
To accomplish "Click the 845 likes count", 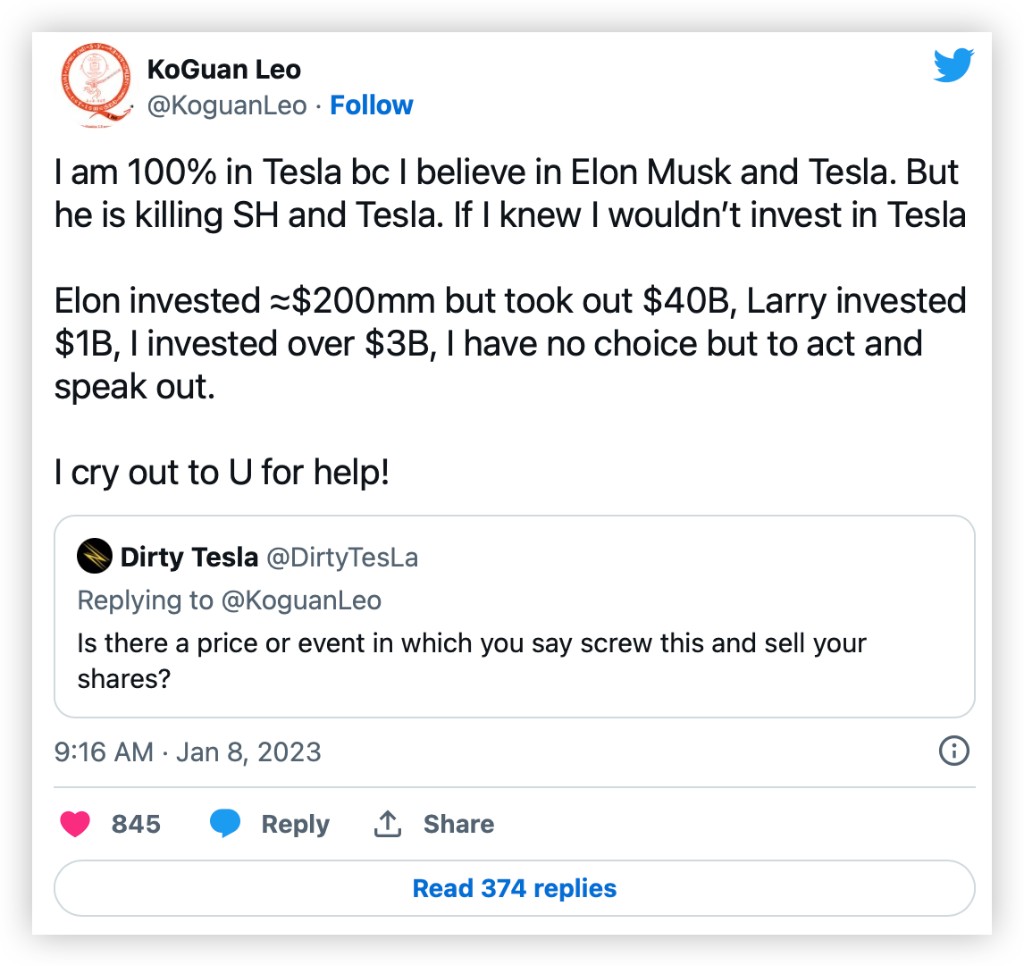I will pos(136,824).
